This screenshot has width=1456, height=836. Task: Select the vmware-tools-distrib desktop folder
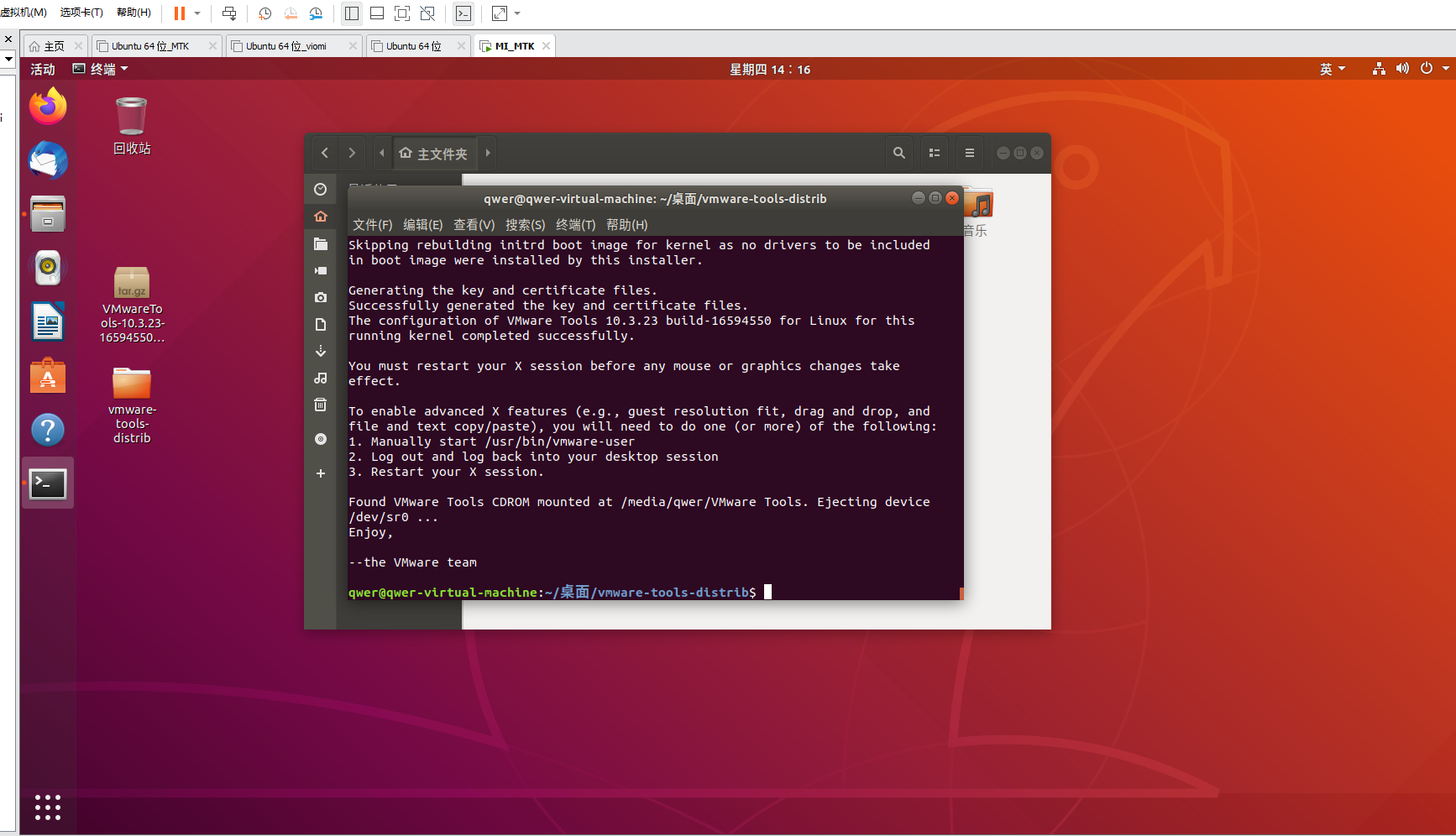[x=132, y=405]
